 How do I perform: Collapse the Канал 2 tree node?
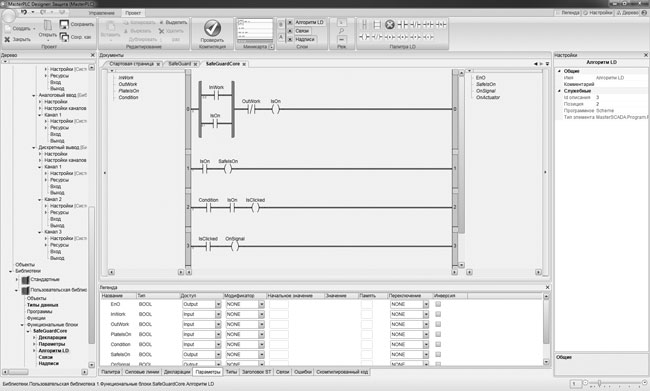pyautogui.click(x=40, y=199)
